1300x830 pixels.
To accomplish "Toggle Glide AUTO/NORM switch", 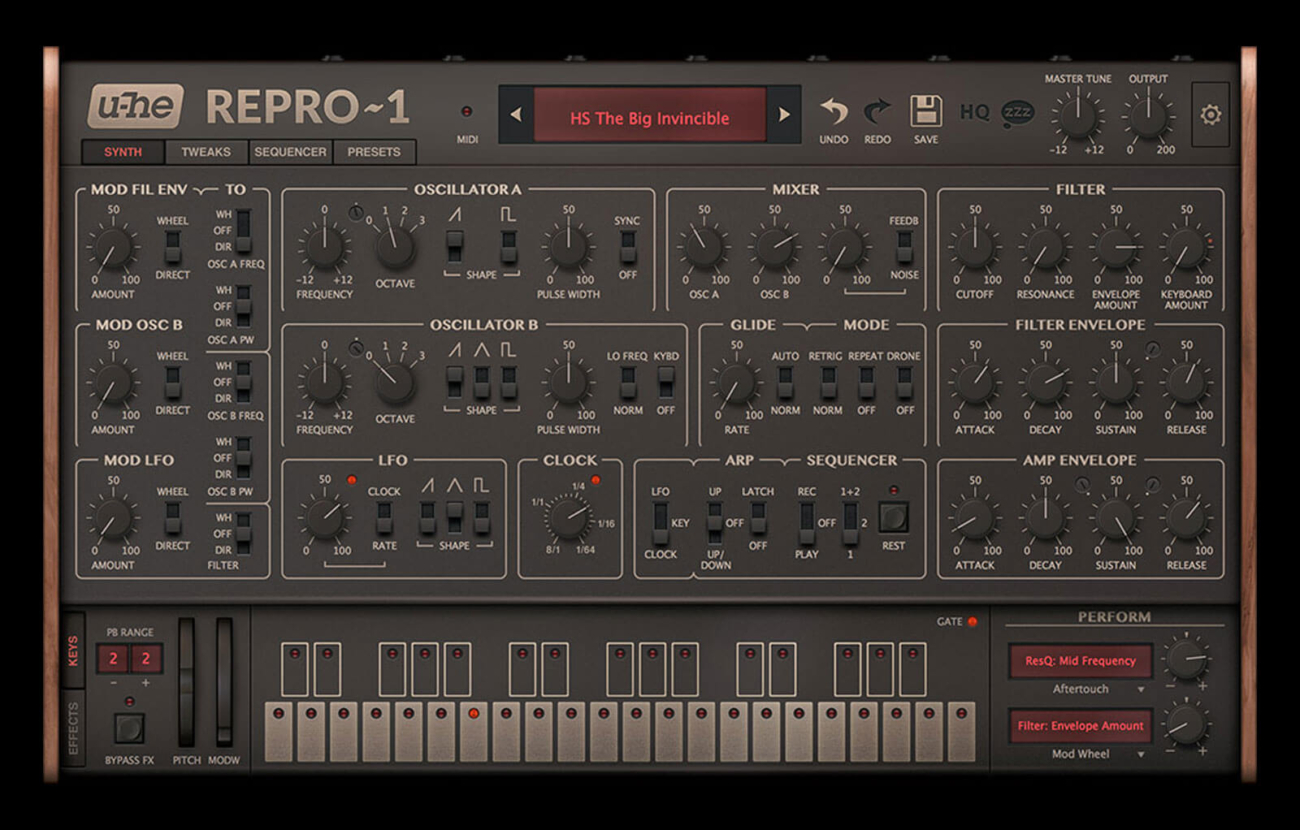I will pos(785,382).
